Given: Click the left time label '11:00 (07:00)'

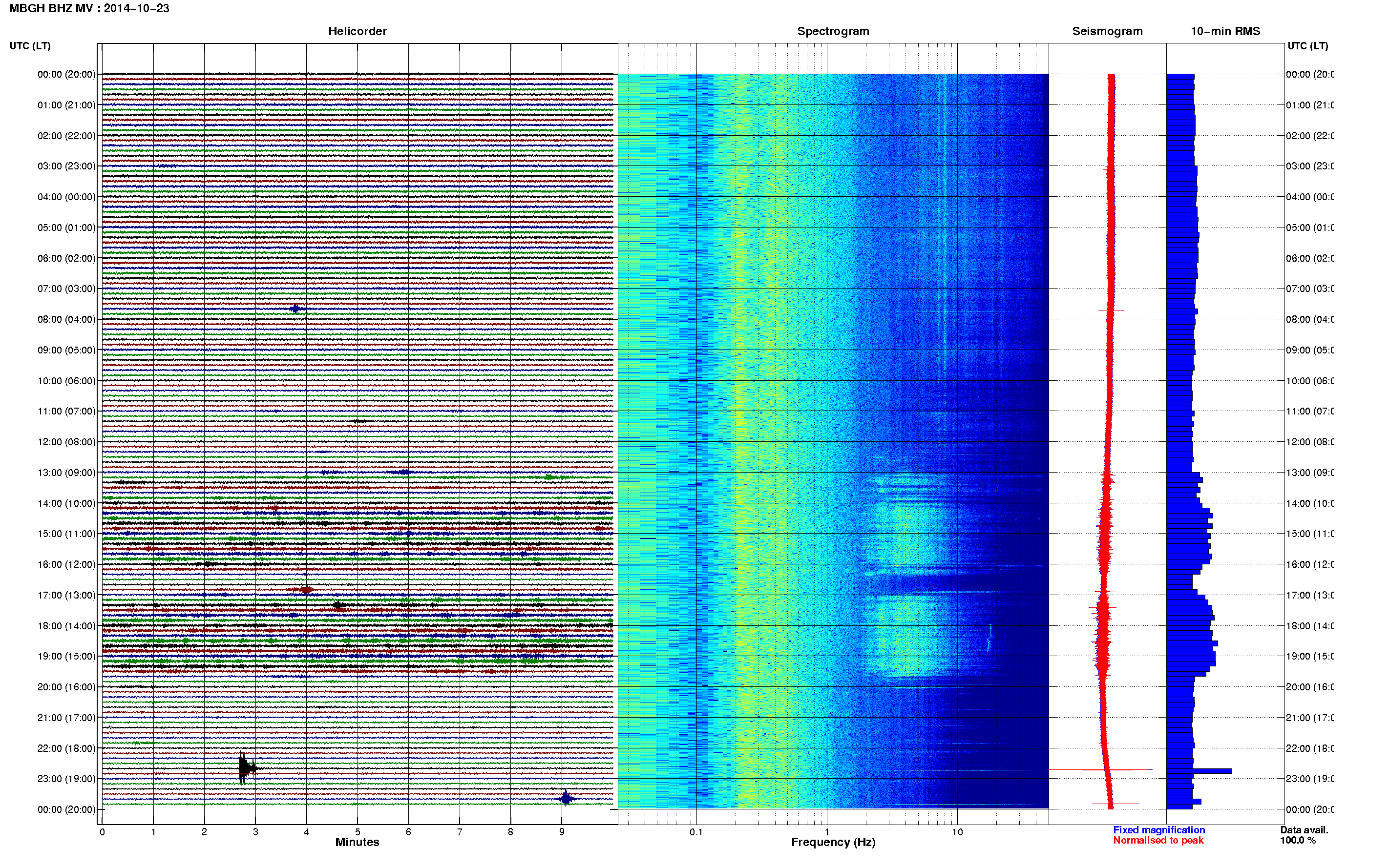Looking at the screenshot, I should [x=66, y=411].
